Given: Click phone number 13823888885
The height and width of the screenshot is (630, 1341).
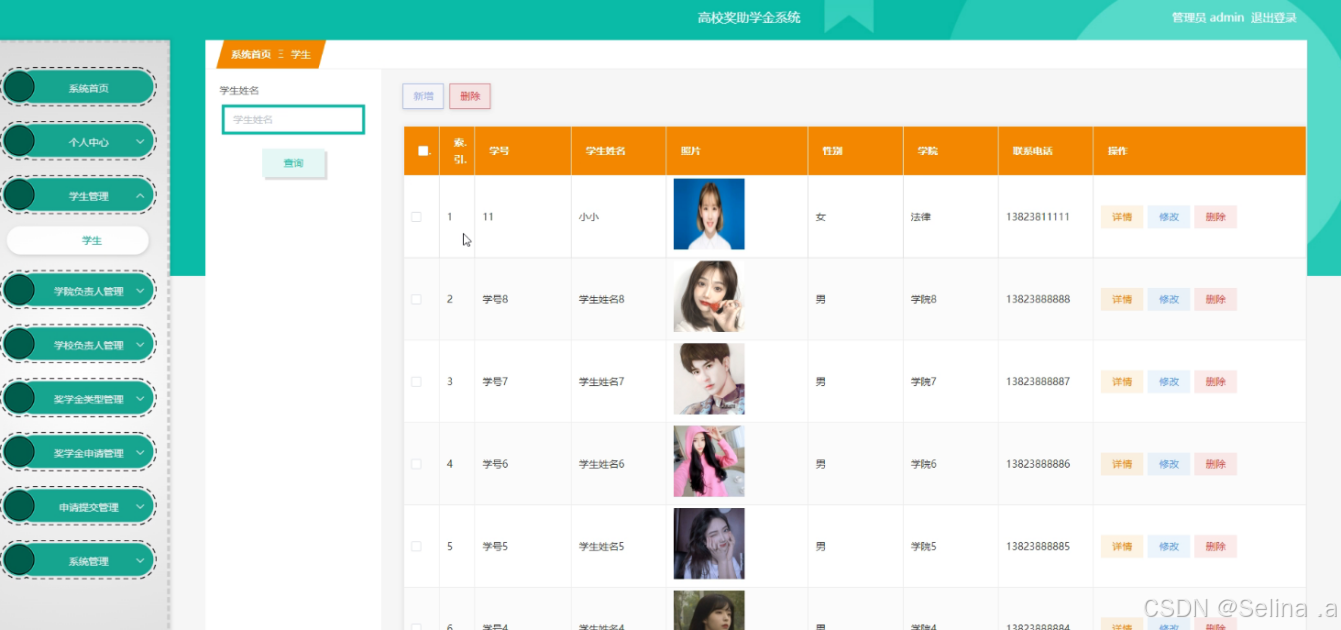Looking at the screenshot, I should [1038, 546].
